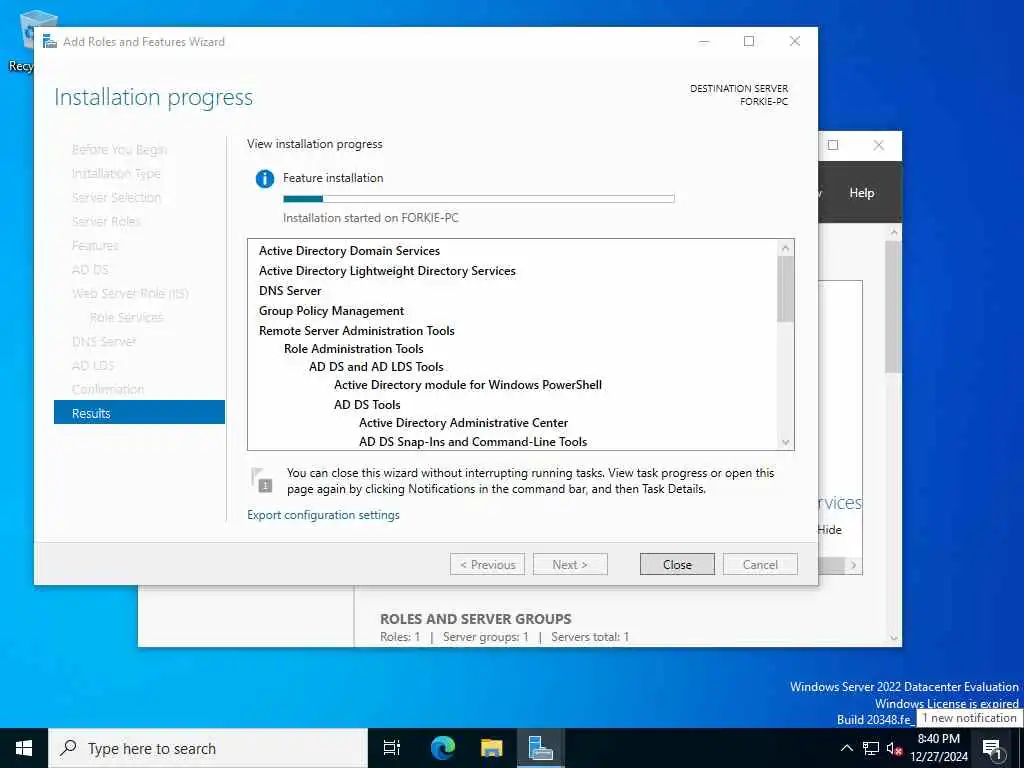The image size is (1024, 768).
Task: Select Before You Begin step
Action: (x=120, y=150)
